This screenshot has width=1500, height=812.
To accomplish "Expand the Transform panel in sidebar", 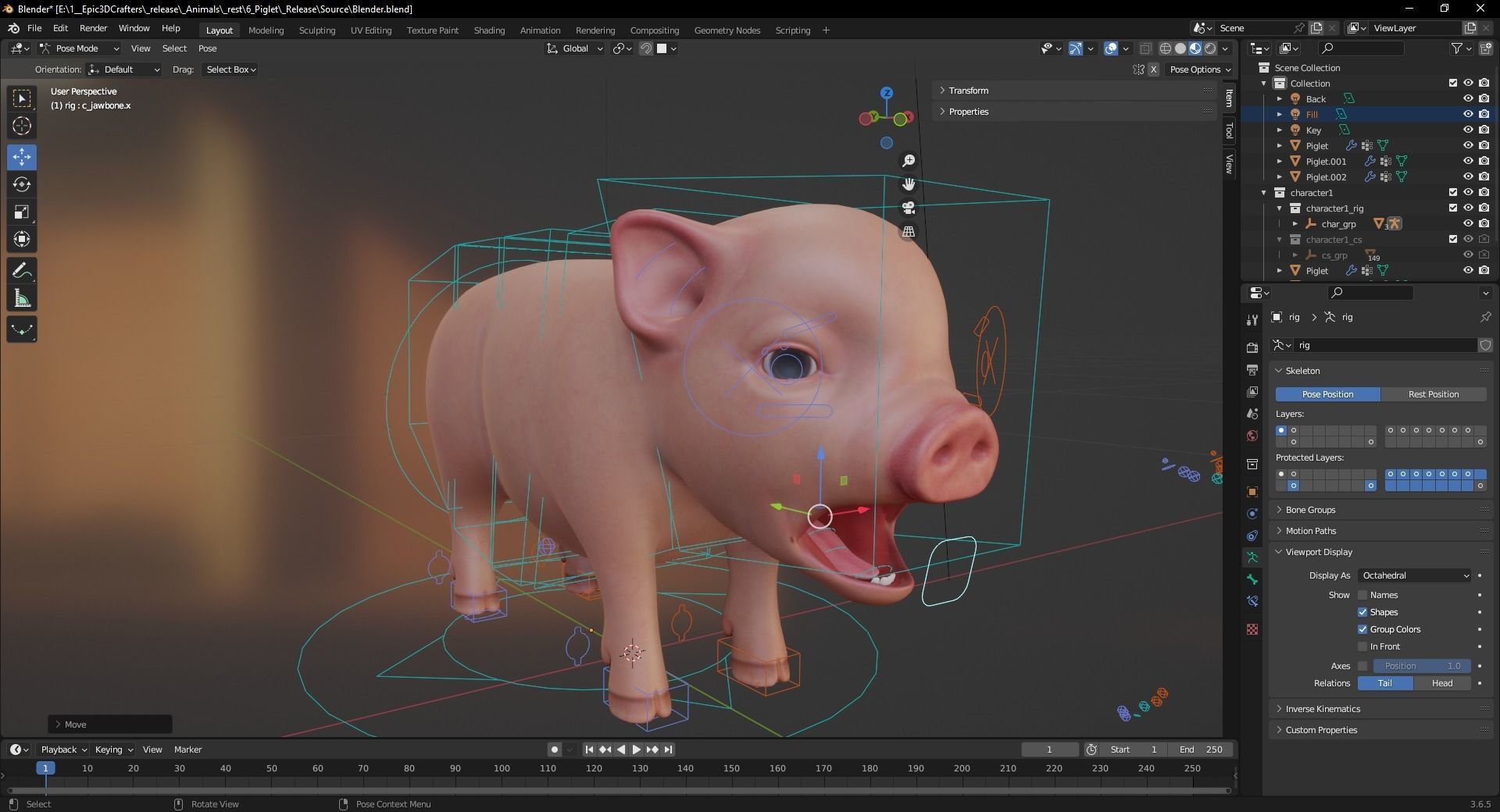I will (1075, 91).
